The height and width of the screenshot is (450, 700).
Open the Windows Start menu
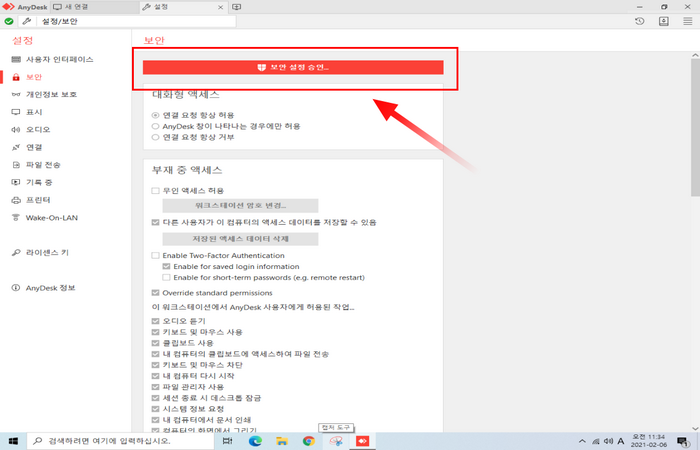click(x=13, y=441)
